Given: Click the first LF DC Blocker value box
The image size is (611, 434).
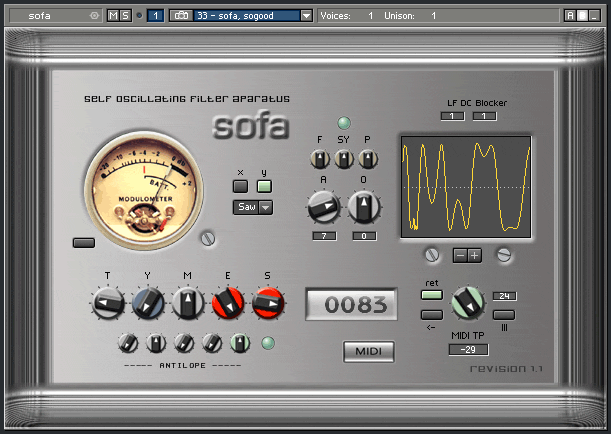Looking at the screenshot, I should [452, 116].
